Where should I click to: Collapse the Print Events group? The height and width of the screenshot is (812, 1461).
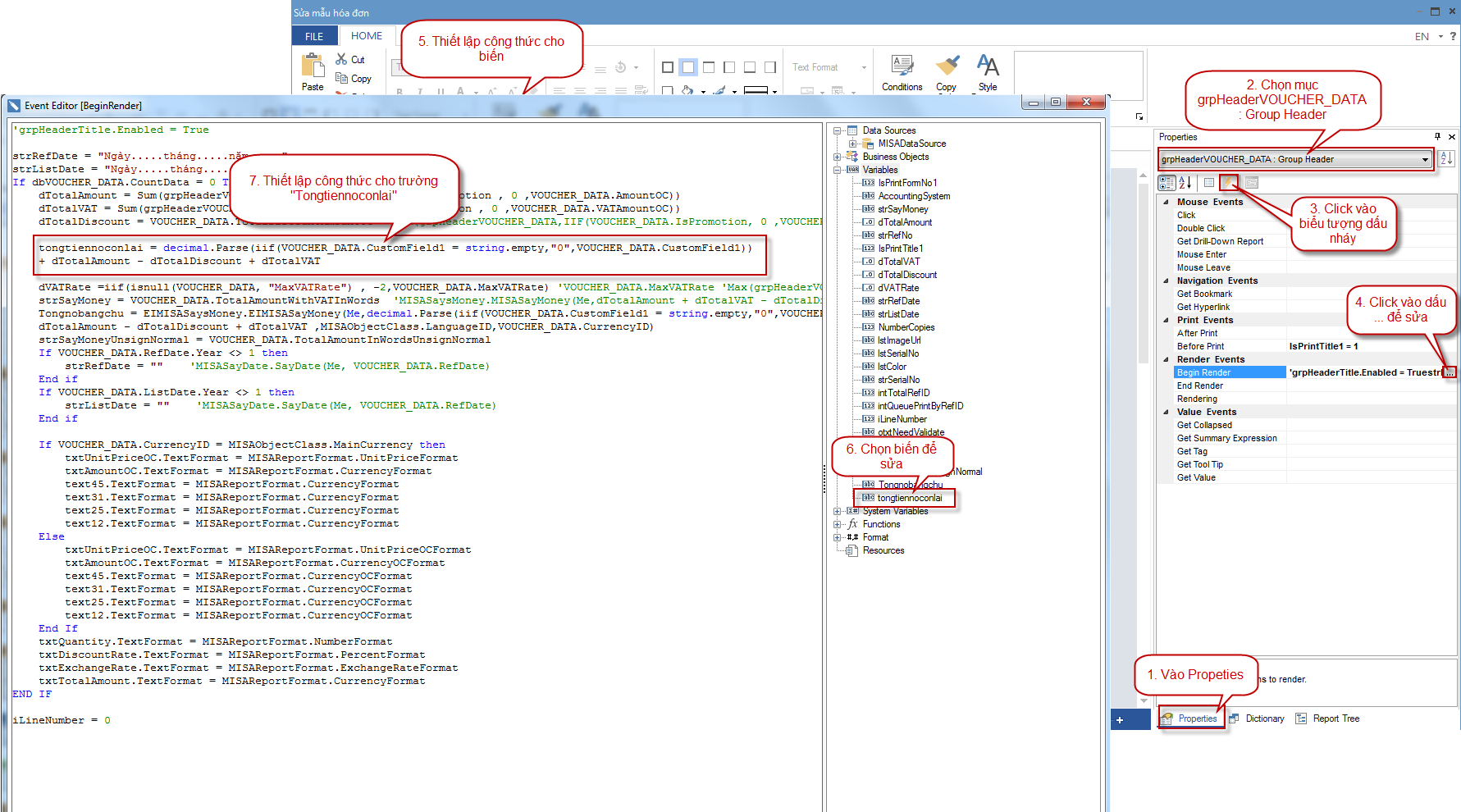1167,320
